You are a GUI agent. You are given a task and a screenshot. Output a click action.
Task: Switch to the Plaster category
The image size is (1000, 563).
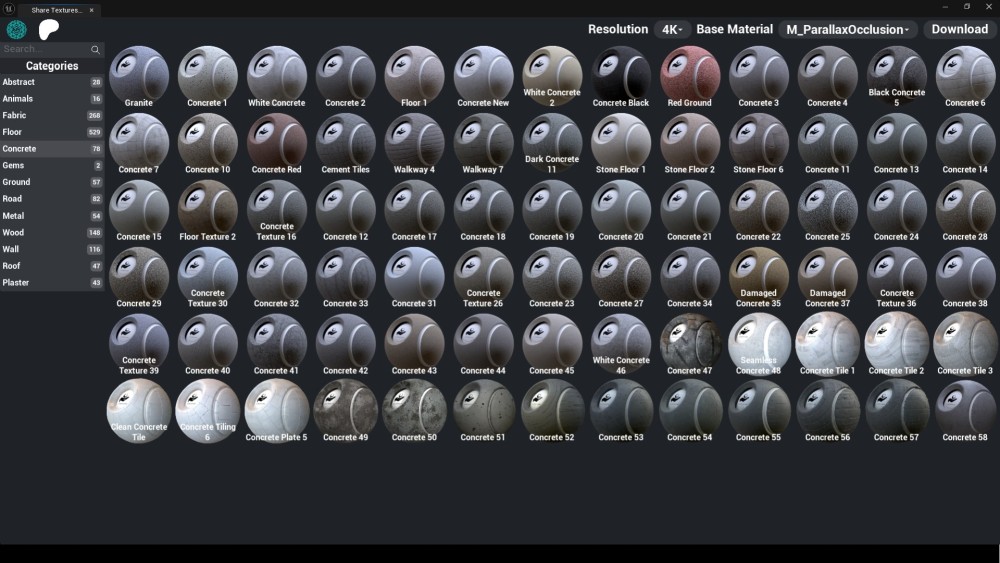[x=52, y=282]
